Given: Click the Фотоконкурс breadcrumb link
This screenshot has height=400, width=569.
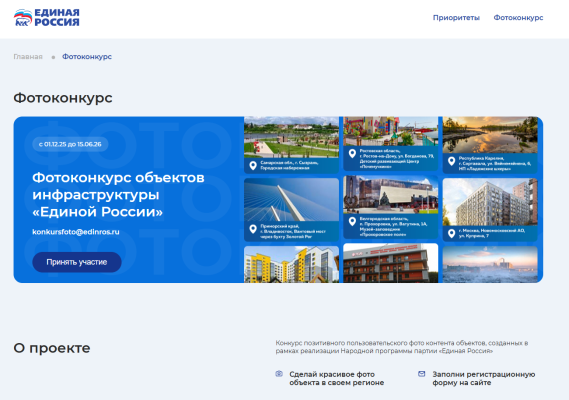Looking at the screenshot, I should (87, 57).
